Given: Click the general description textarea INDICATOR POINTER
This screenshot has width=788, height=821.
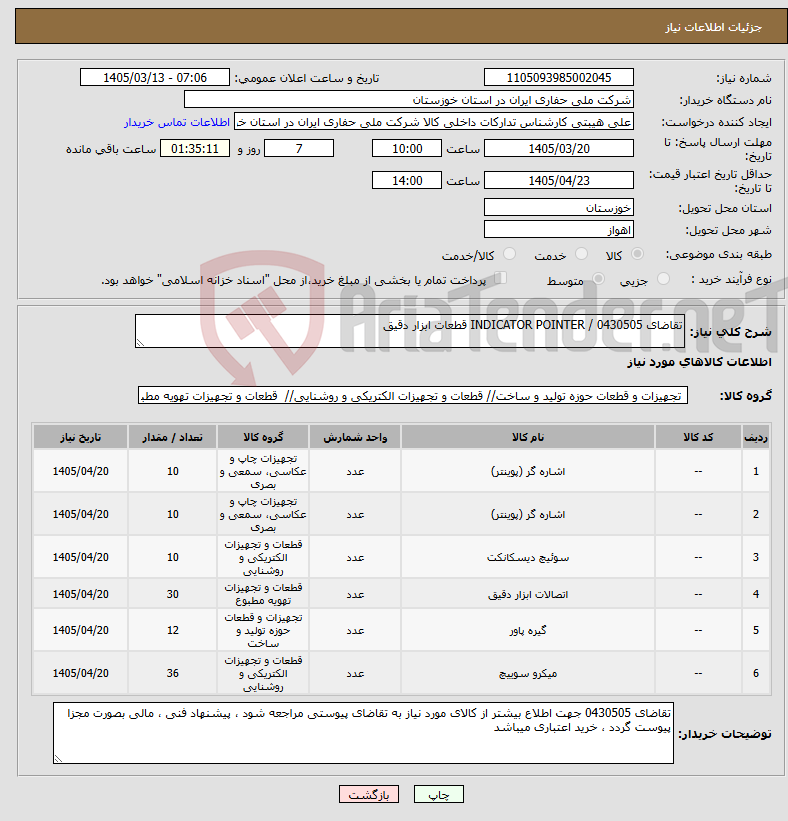Looking at the screenshot, I should click(409, 331).
